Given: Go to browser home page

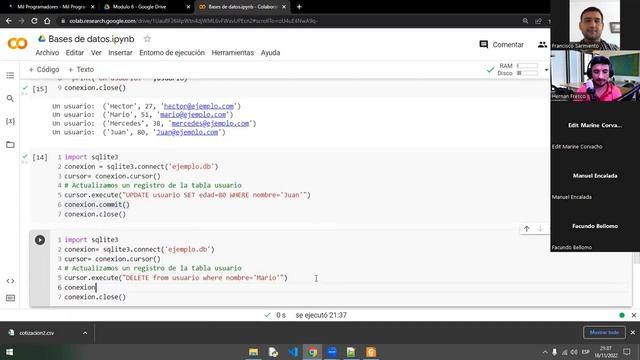Looking at the screenshot, I should coord(47,21).
